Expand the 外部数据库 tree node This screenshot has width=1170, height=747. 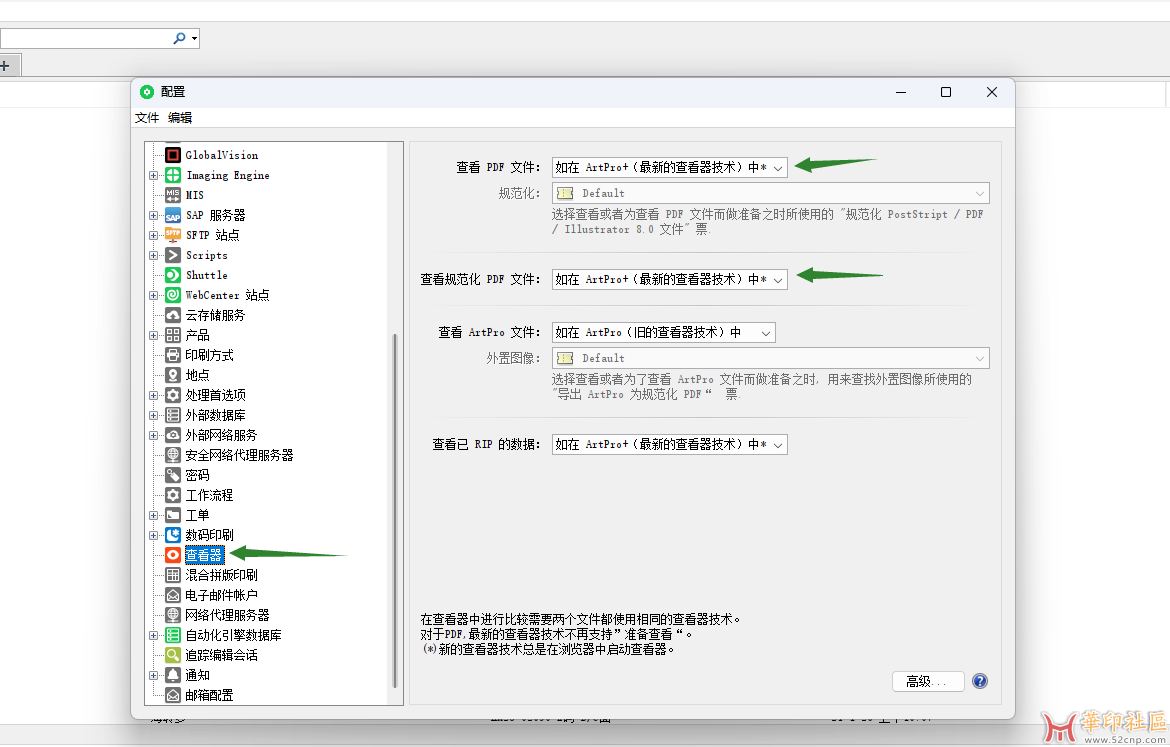pyautogui.click(x=153, y=415)
